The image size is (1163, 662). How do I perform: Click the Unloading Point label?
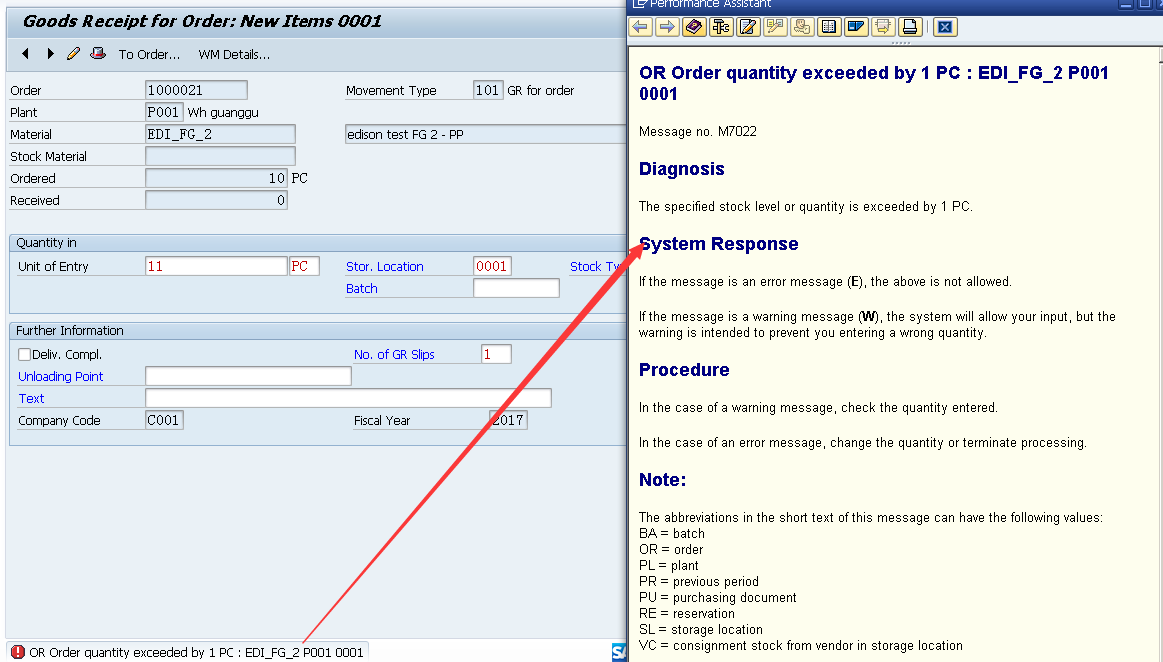[61, 376]
